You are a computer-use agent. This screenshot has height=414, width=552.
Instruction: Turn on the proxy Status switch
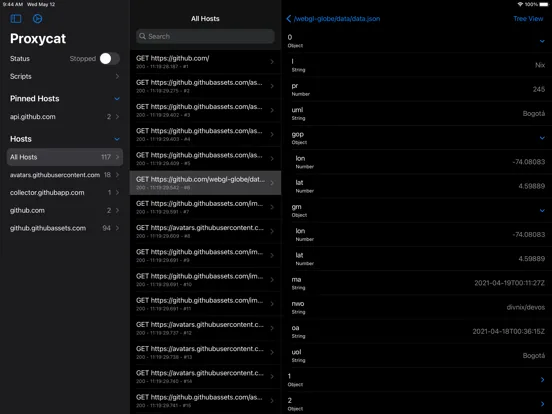109,58
